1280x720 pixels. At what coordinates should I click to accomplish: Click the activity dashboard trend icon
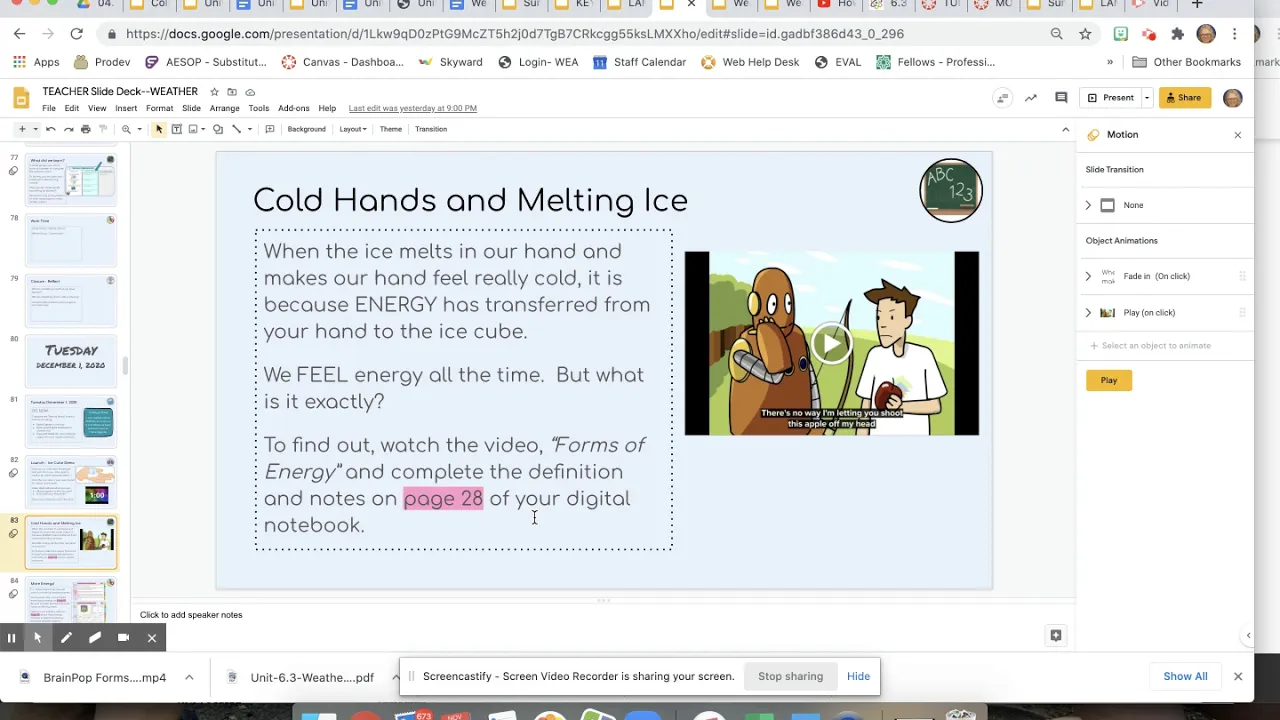[x=1031, y=97]
